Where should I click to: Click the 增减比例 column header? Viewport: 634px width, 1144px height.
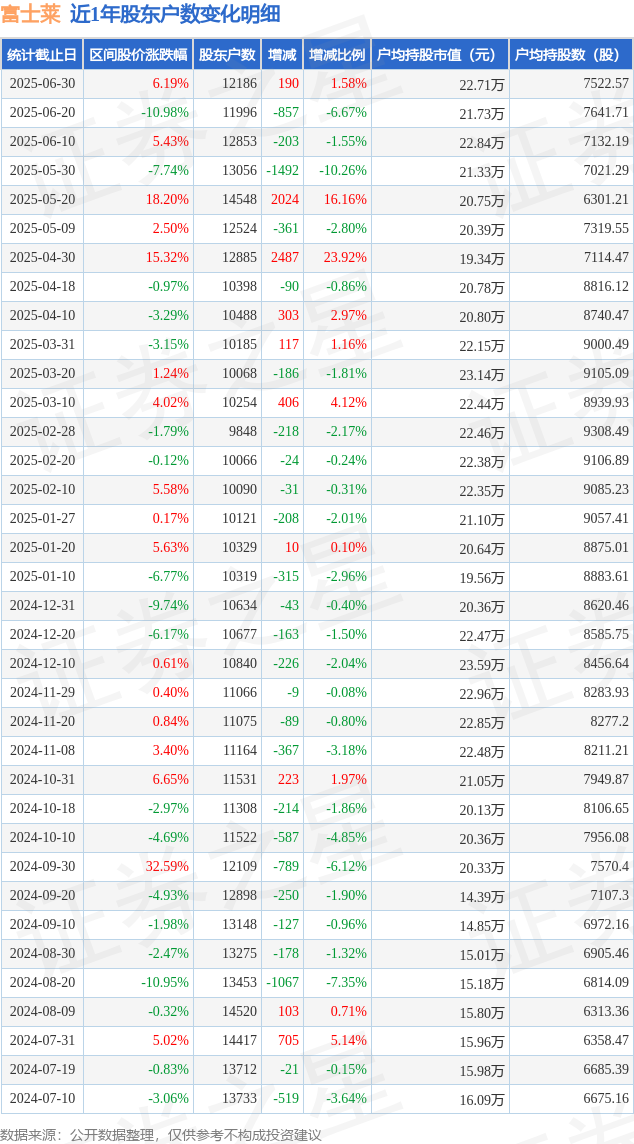[337, 55]
